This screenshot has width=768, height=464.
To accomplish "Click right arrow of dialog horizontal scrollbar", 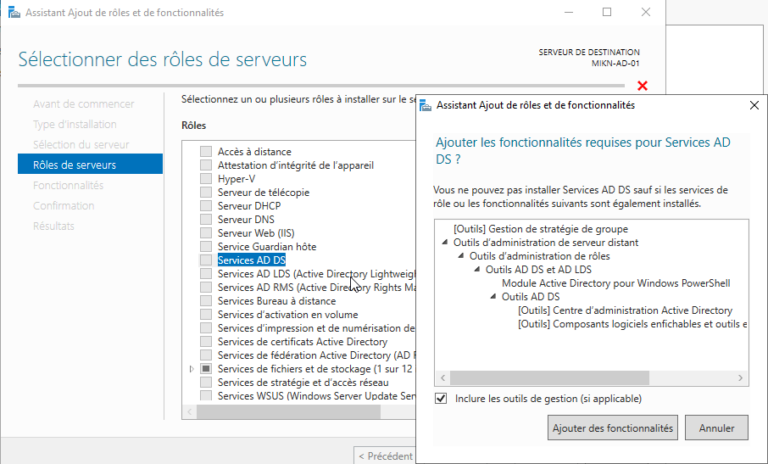I will 741,378.
